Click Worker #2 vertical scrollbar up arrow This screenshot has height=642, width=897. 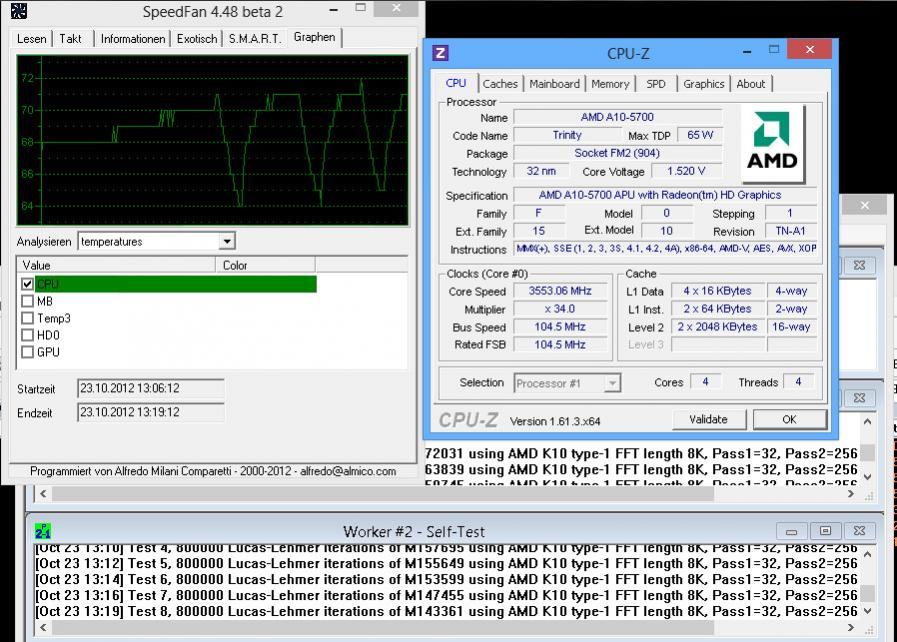tap(868, 554)
